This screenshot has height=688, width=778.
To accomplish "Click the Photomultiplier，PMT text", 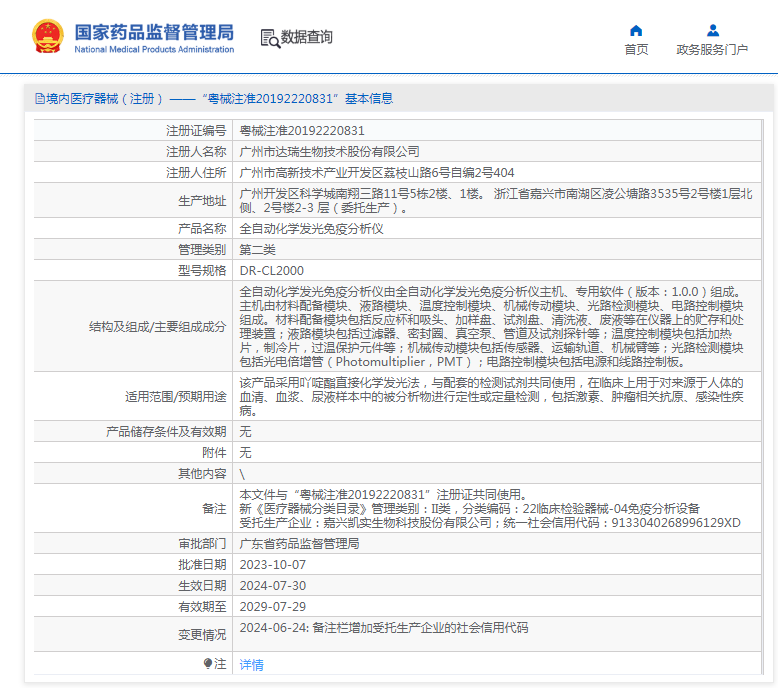I will [x=399, y=362].
